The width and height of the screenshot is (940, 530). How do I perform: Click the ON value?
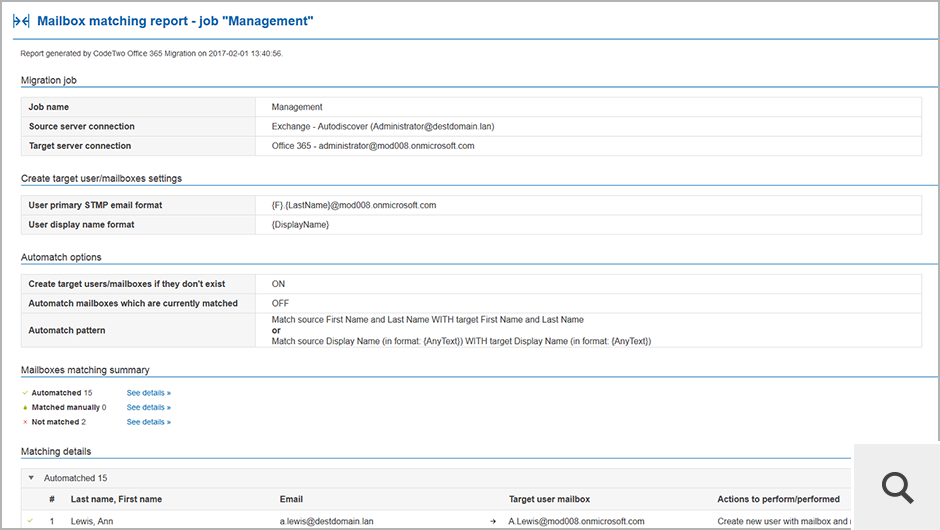[x=278, y=284]
